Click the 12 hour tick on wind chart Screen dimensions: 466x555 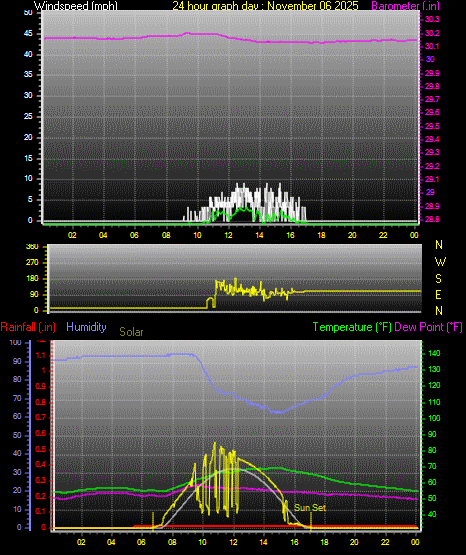coord(228,235)
